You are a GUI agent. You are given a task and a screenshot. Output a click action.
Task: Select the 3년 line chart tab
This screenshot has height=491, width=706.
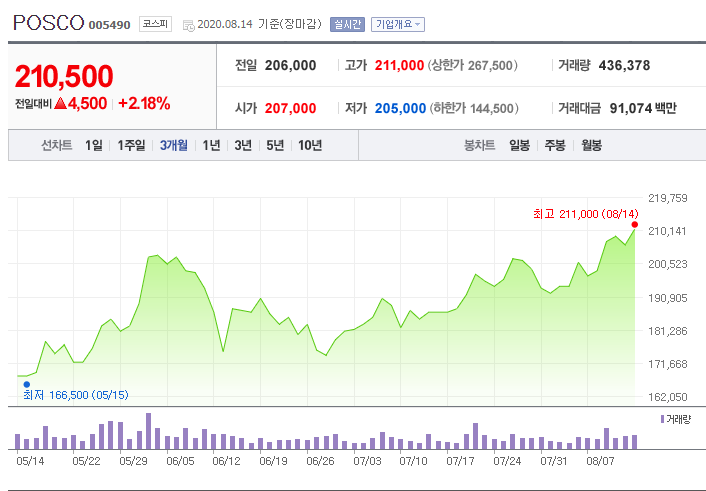[x=243, y=145]
